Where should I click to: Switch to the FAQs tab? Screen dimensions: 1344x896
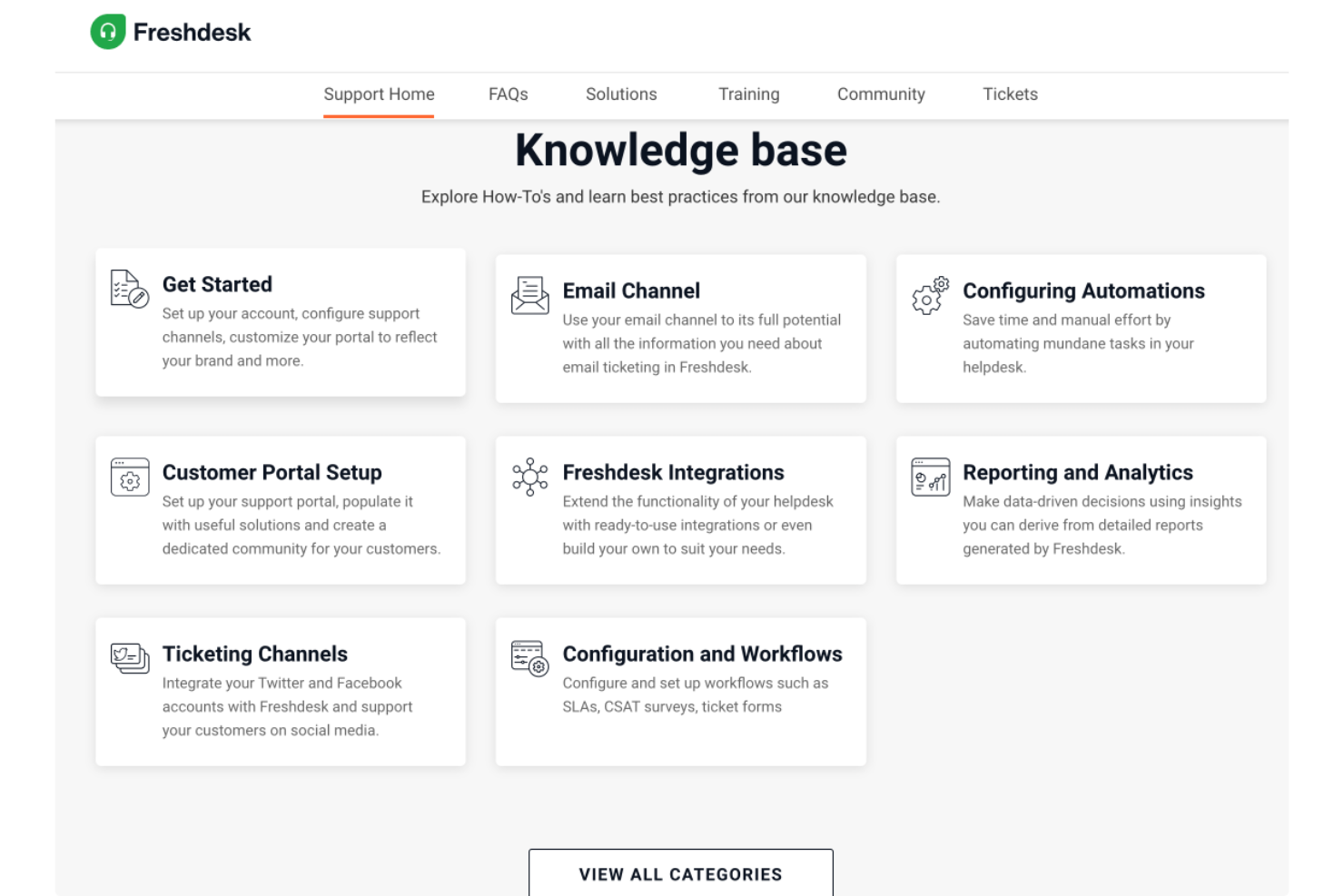(508, 94)
